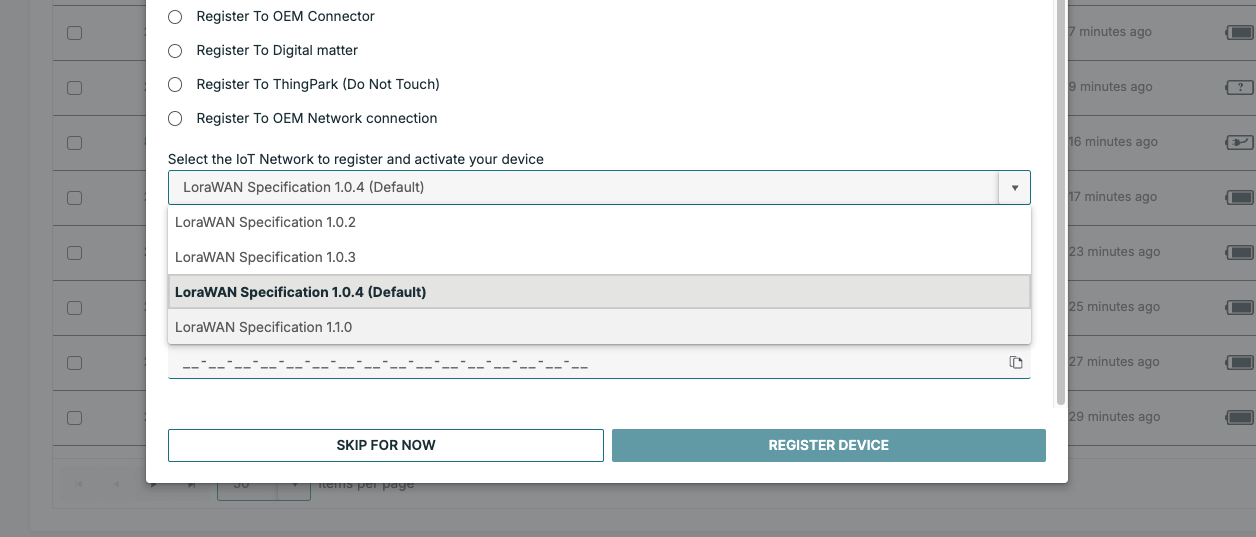Copy the masked key field value

point(1016,362)
